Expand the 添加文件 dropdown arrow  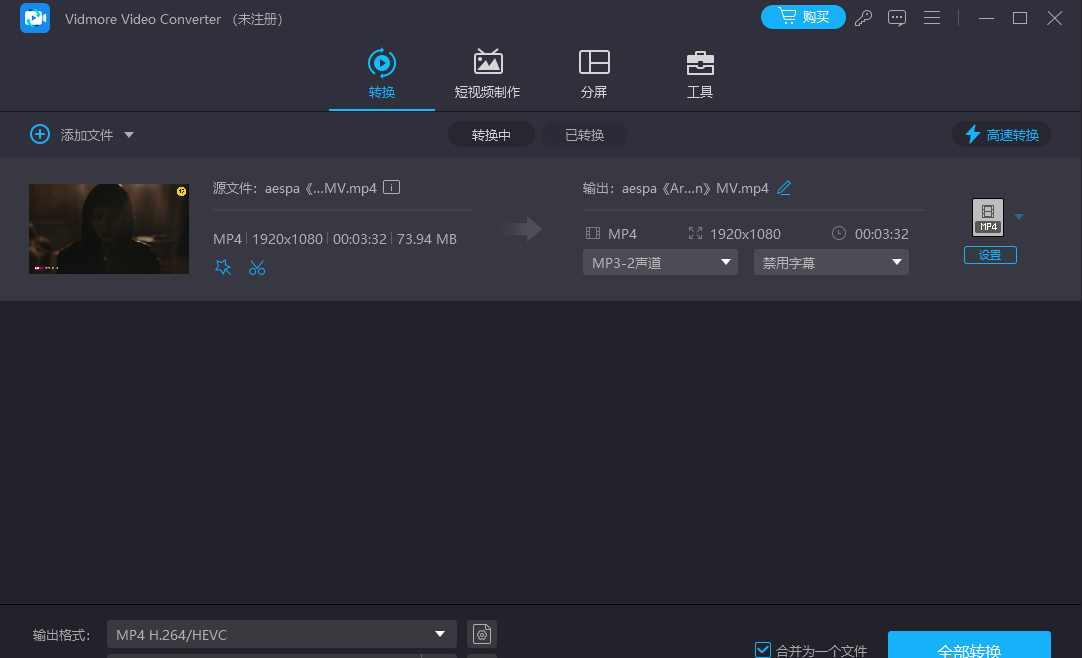(128, 134)
